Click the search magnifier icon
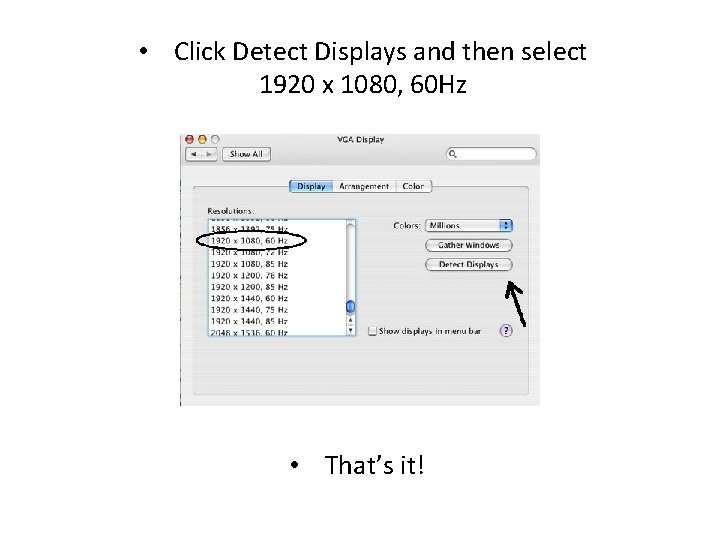 452,154
